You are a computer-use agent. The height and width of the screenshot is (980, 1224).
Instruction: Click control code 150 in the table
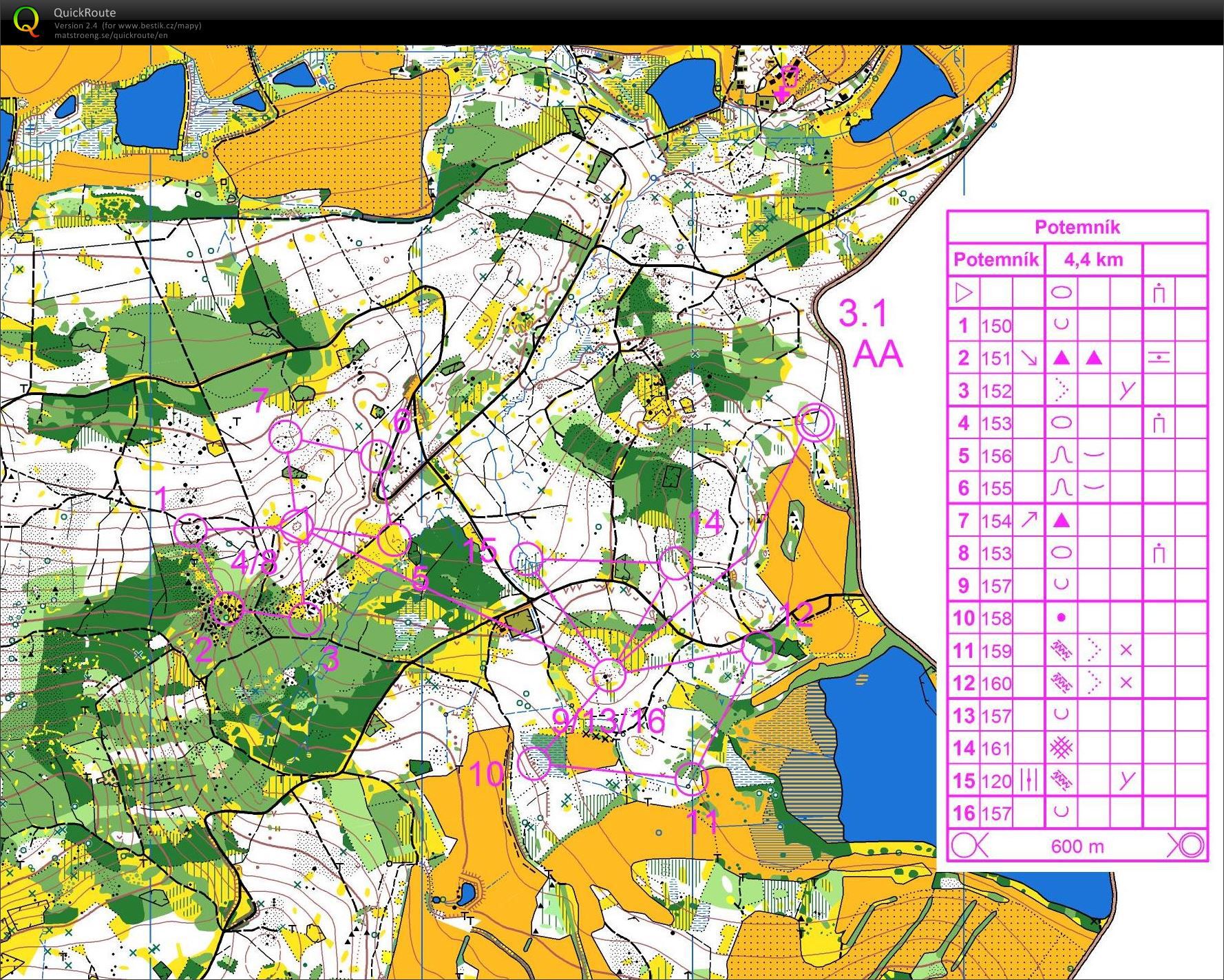click(x=996, y=326)
